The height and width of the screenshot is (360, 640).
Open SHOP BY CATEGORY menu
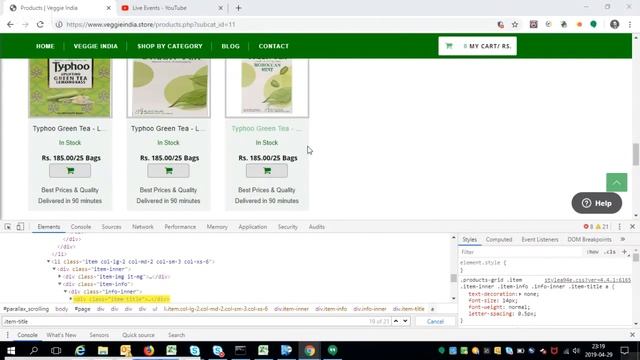170,46
